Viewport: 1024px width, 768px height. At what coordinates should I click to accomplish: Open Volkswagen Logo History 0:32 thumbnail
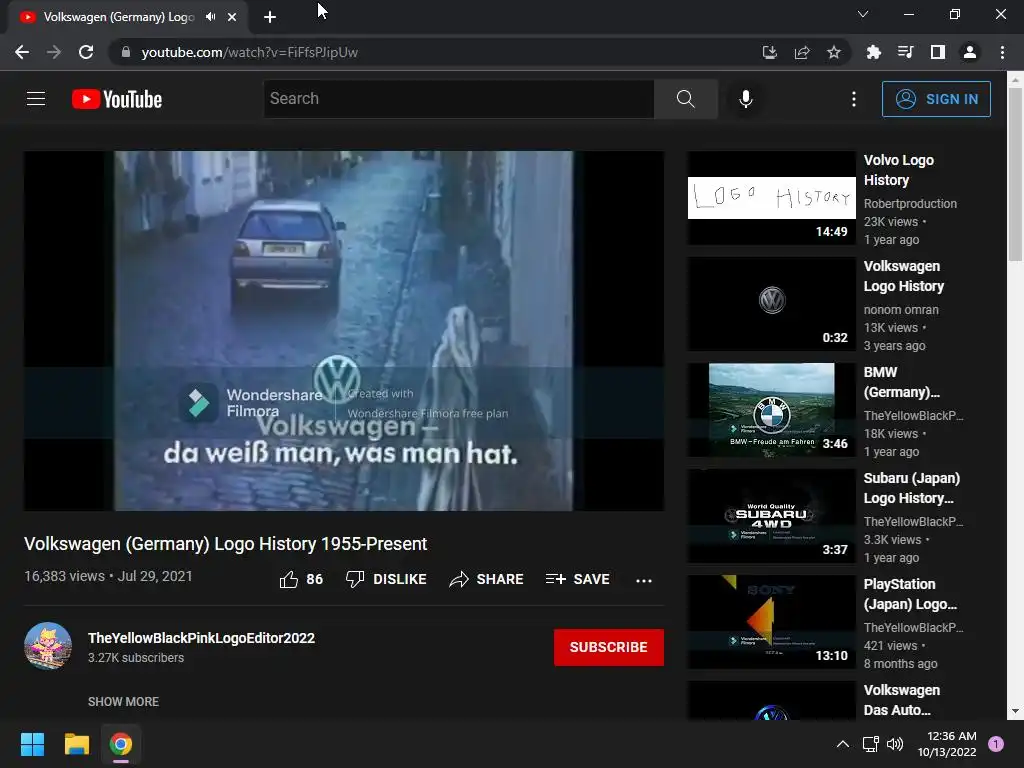click(771, 304)
